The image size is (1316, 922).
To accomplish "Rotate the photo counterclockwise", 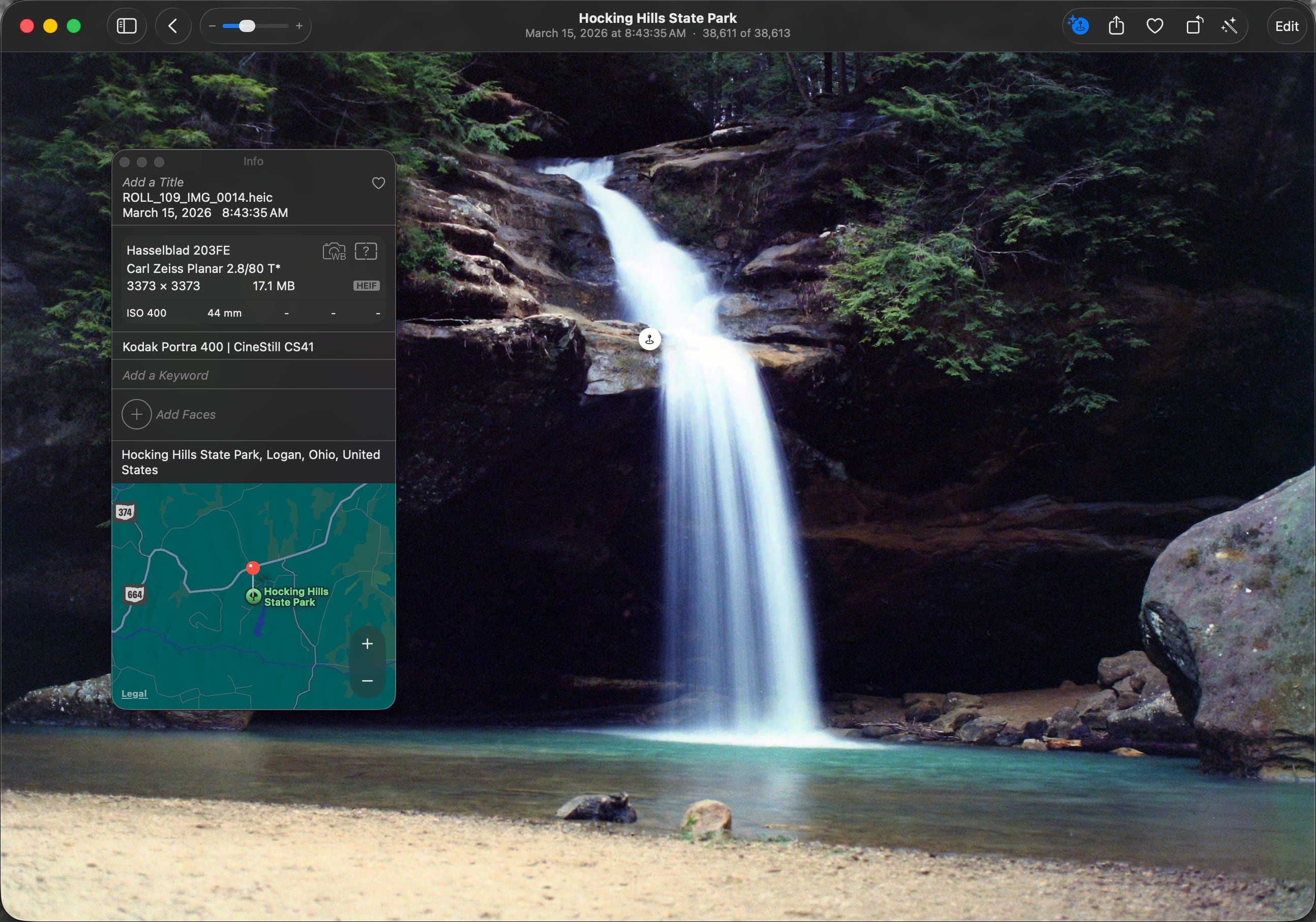I will pyautogui.click(x=1193, y=26).
